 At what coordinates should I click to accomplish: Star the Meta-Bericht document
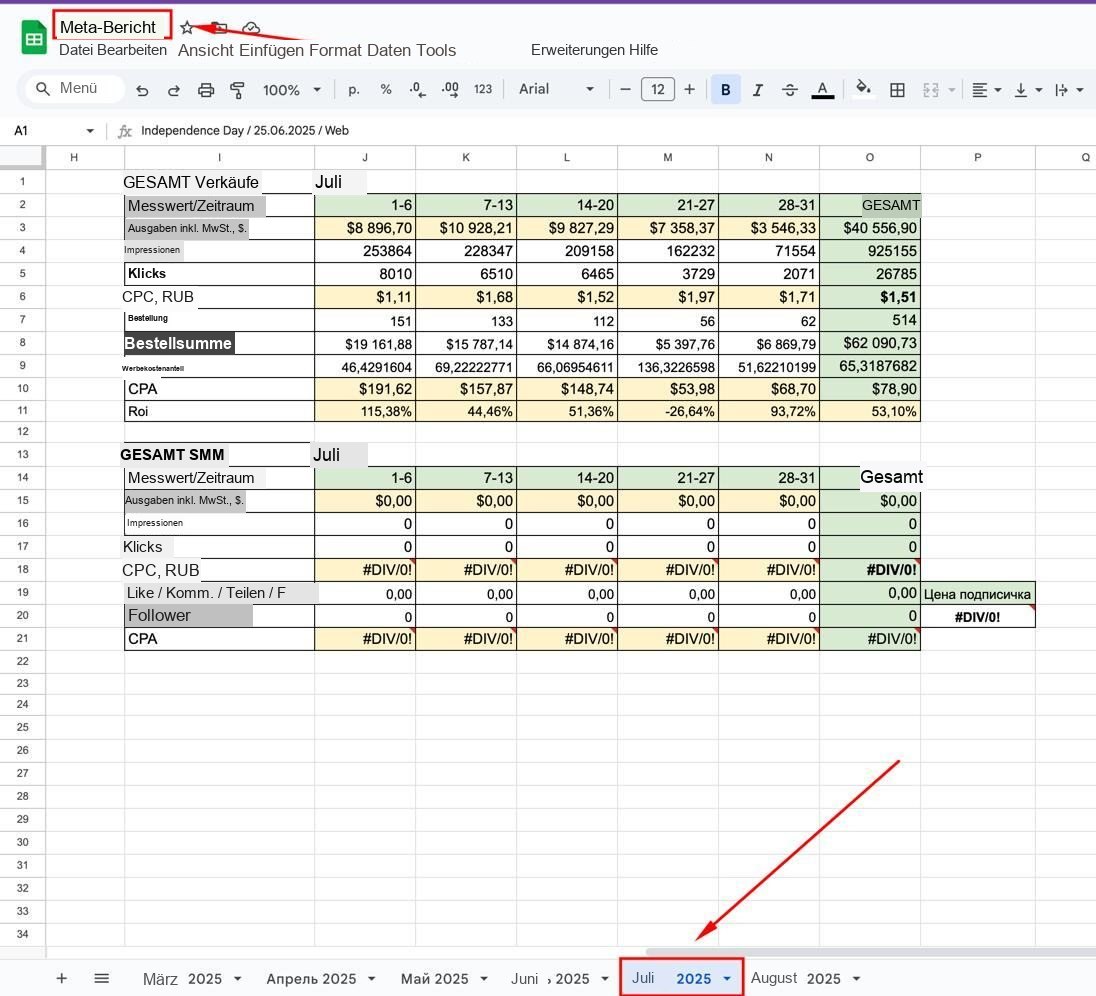(187, 28)
